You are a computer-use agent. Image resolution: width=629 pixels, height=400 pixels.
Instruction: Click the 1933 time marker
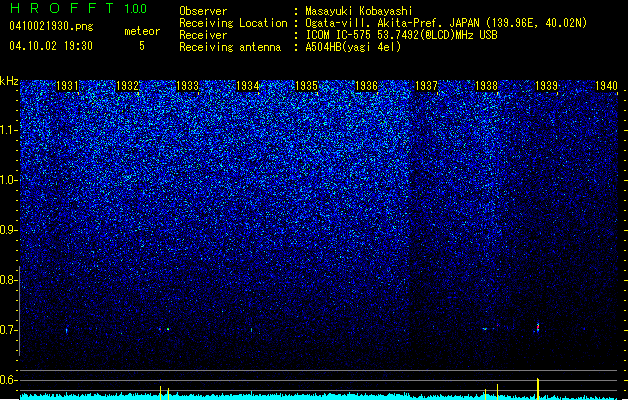pos(187,86)
